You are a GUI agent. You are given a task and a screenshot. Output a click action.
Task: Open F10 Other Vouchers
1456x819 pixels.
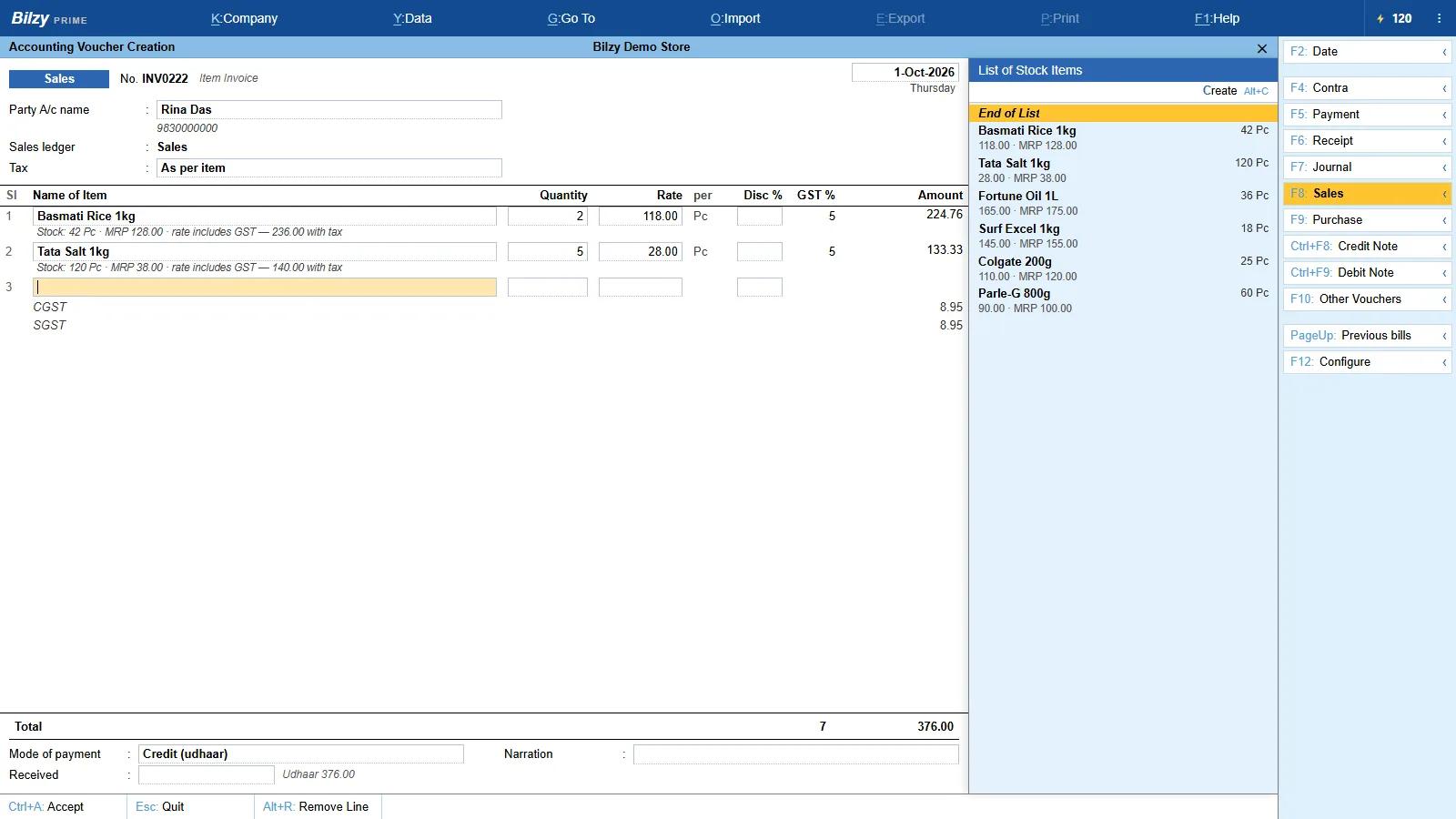pos(1367,299)
